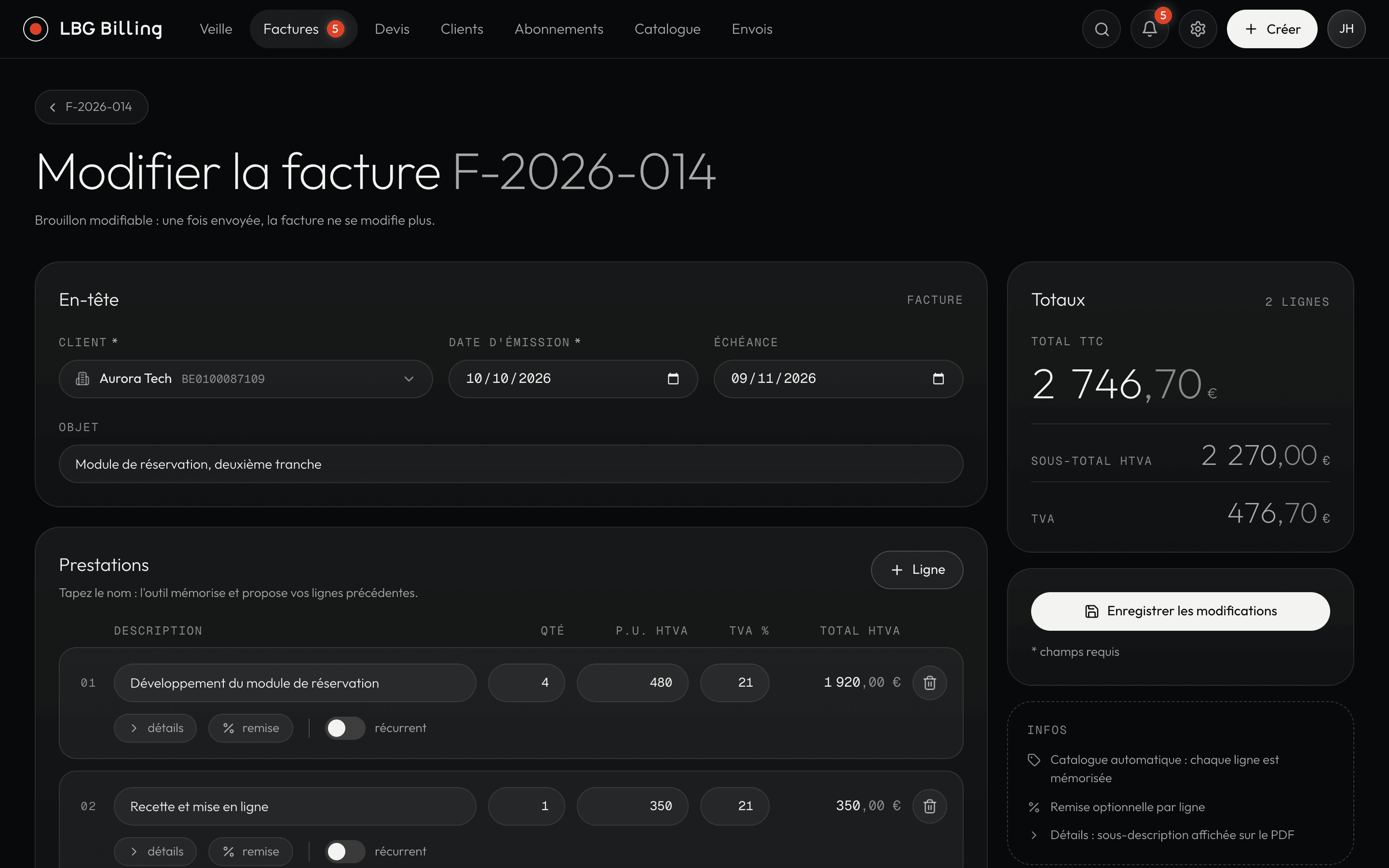Edit description Recette et mise en ligne
Screen dimensions: 1389x868
click(x=295, y=806)
